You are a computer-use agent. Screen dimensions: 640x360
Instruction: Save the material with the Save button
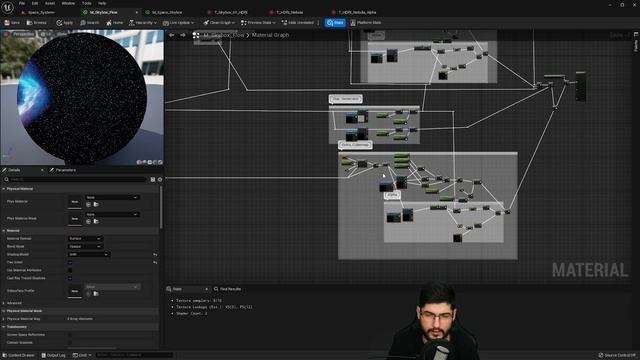(x=12, y=23)
